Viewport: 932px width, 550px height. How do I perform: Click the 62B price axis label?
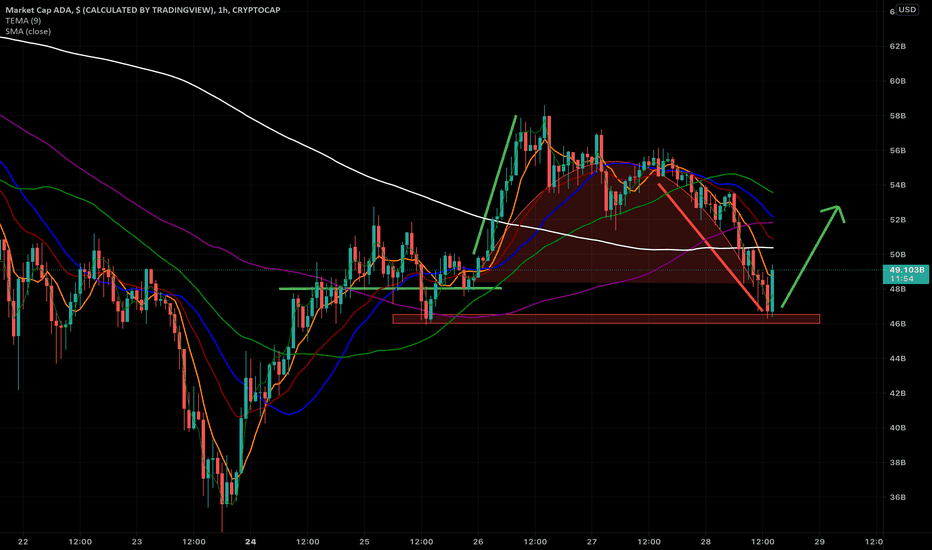coord(898,46)
